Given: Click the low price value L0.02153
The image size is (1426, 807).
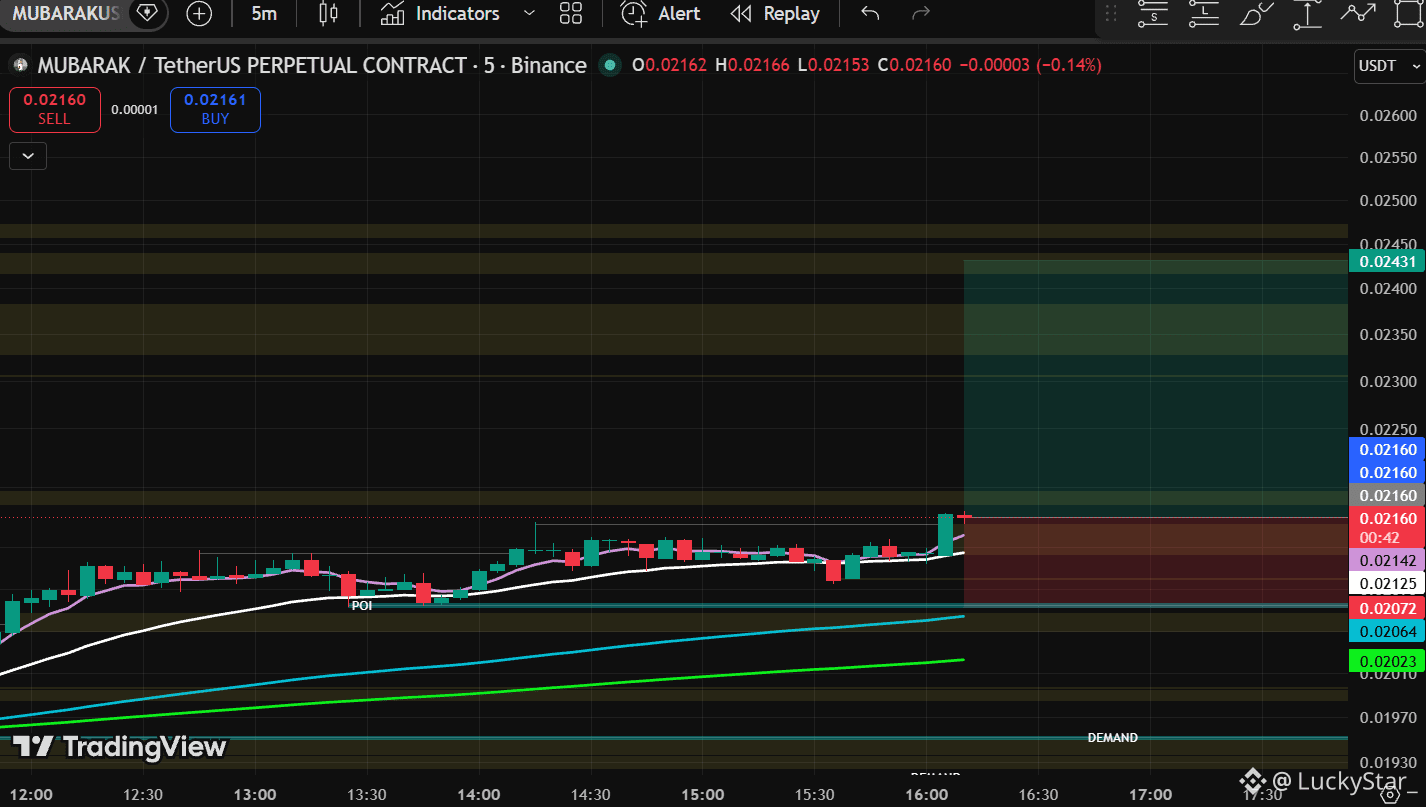Looking at the screenshot, I should [833, 66].
